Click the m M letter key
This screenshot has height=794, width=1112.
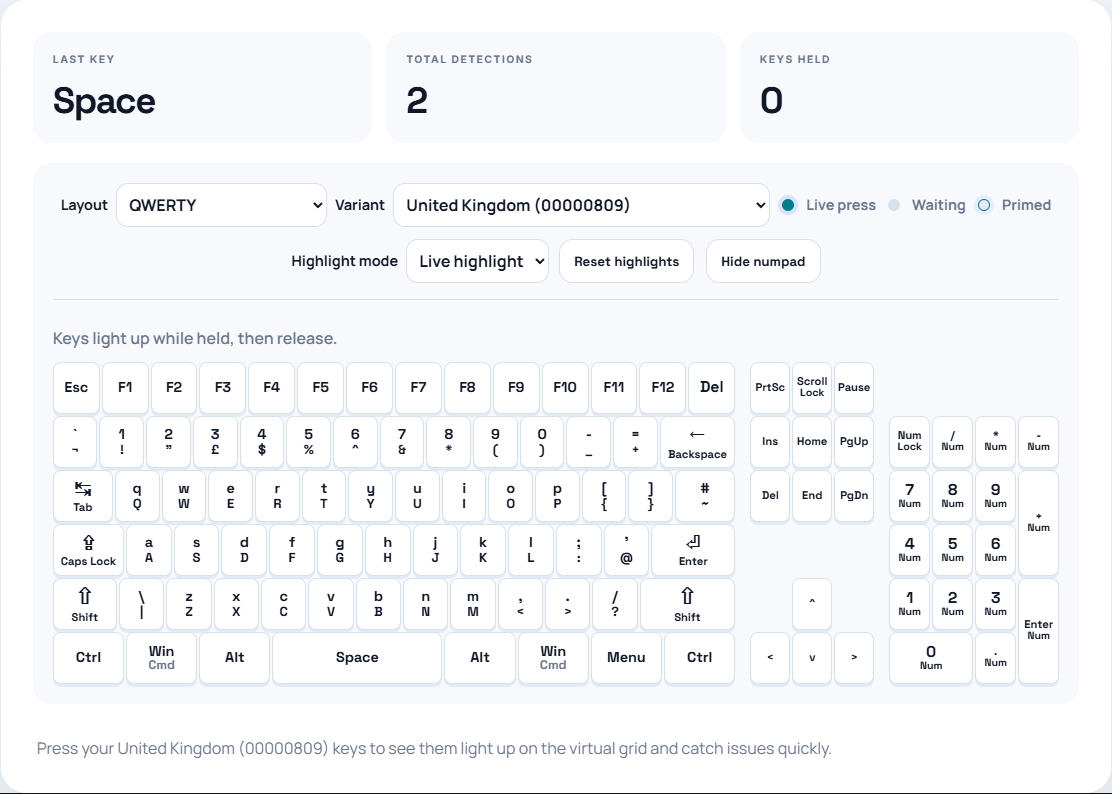coord(473,604)
